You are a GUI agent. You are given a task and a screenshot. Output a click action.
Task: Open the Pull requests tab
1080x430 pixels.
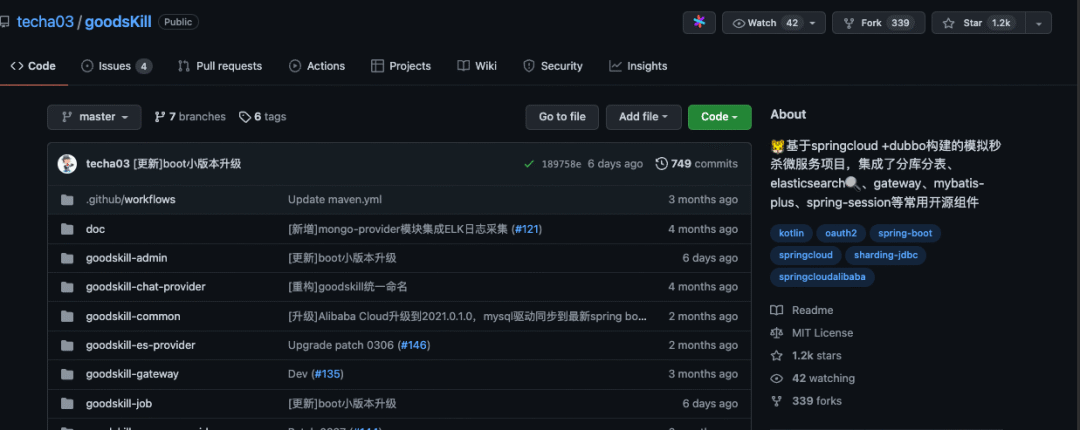[220, 66]
